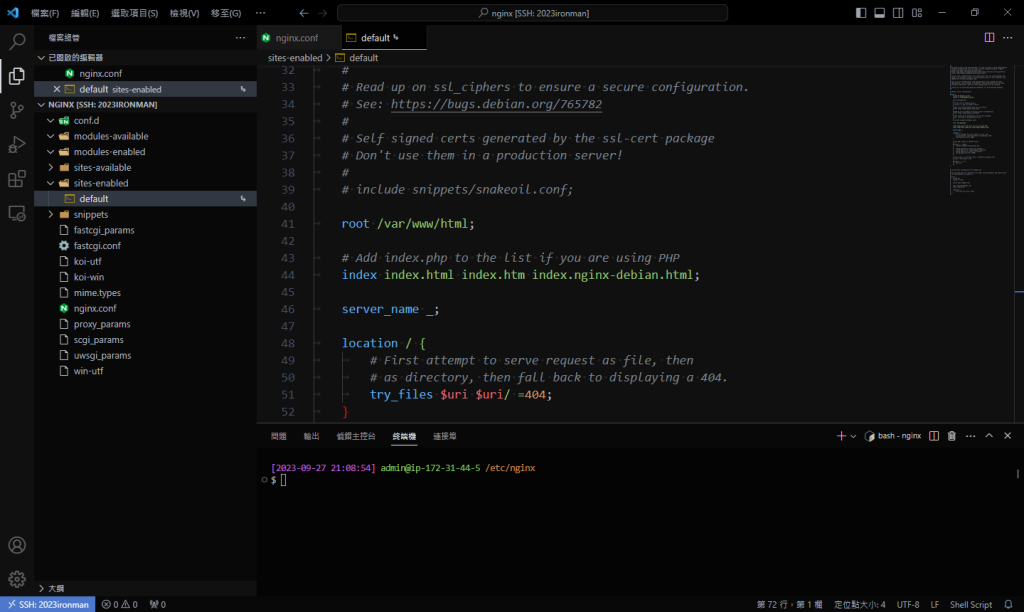The width and height of the screenshot is (1024, 612).
Task: Open the View menu
Action: tap(184, 13)
